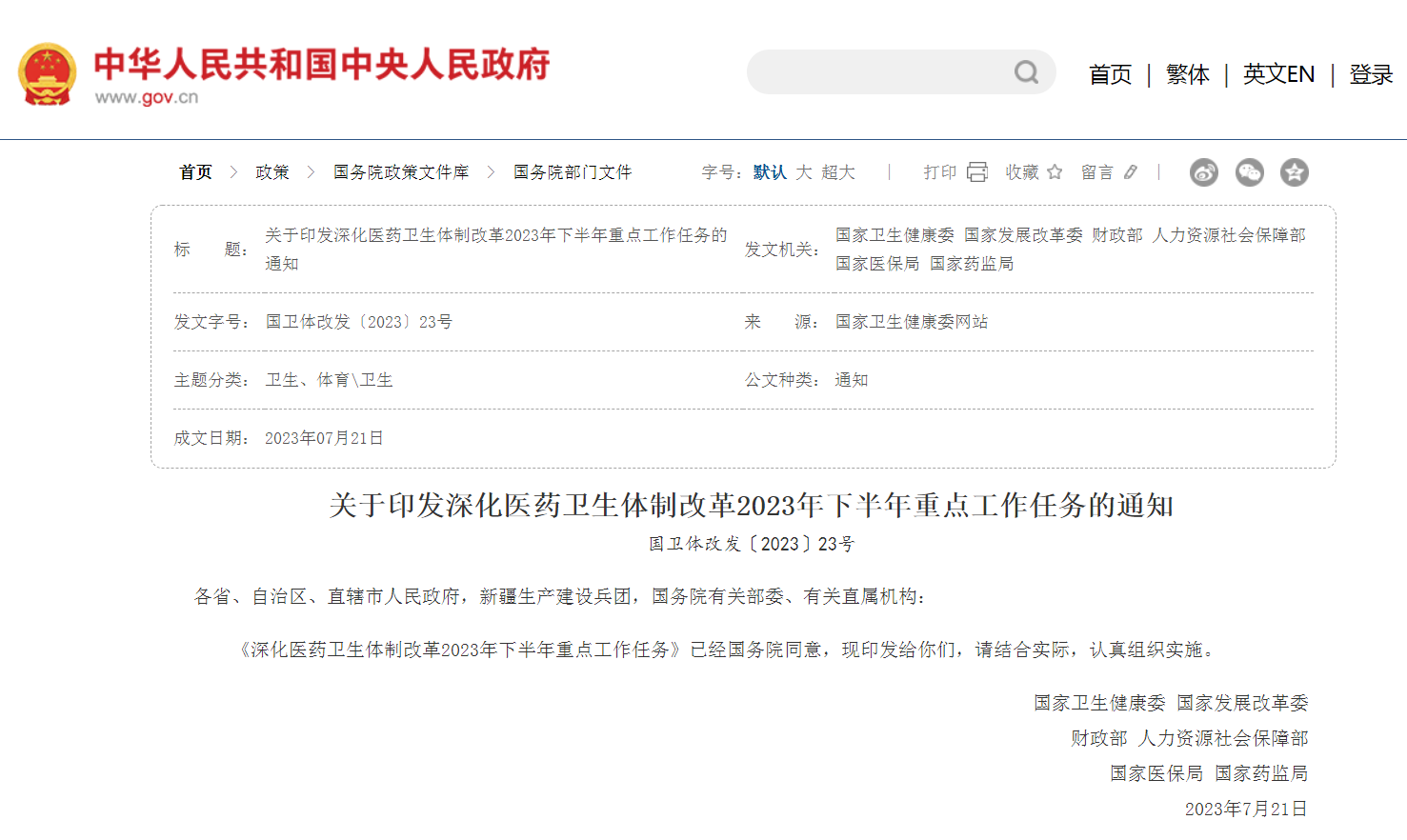Click signature date 2023年7月21日
The width and height of the screenshot is (1407, 840).
1246,809
